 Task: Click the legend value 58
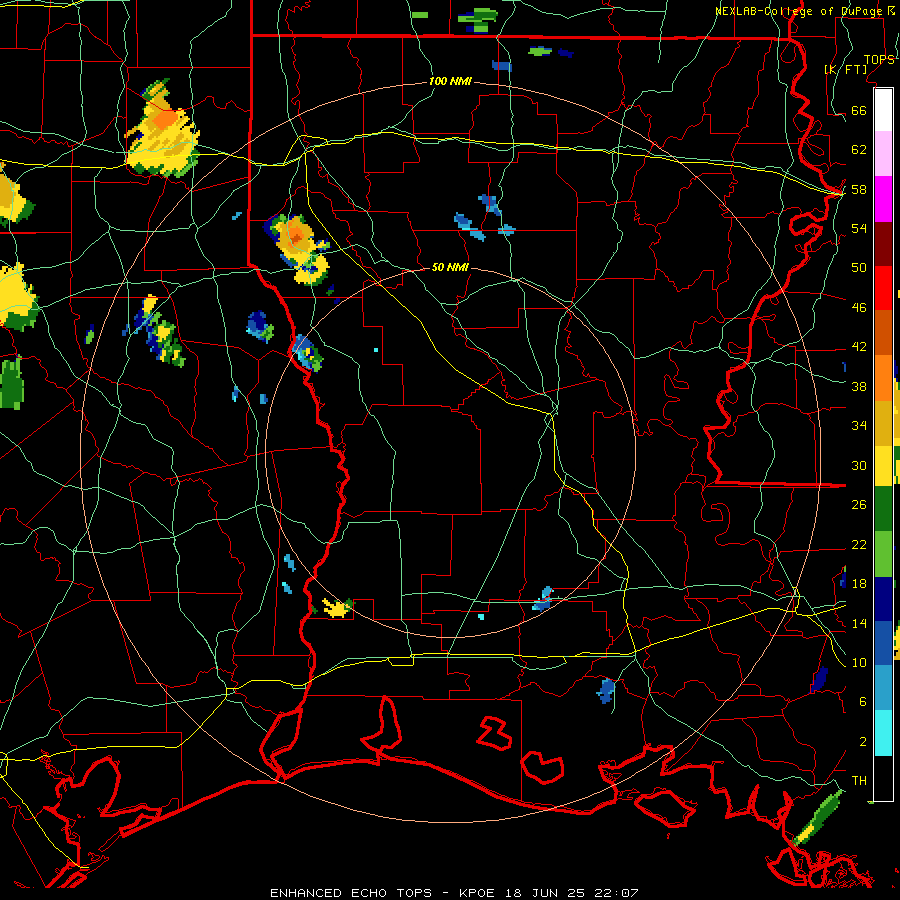pos(859,189)
